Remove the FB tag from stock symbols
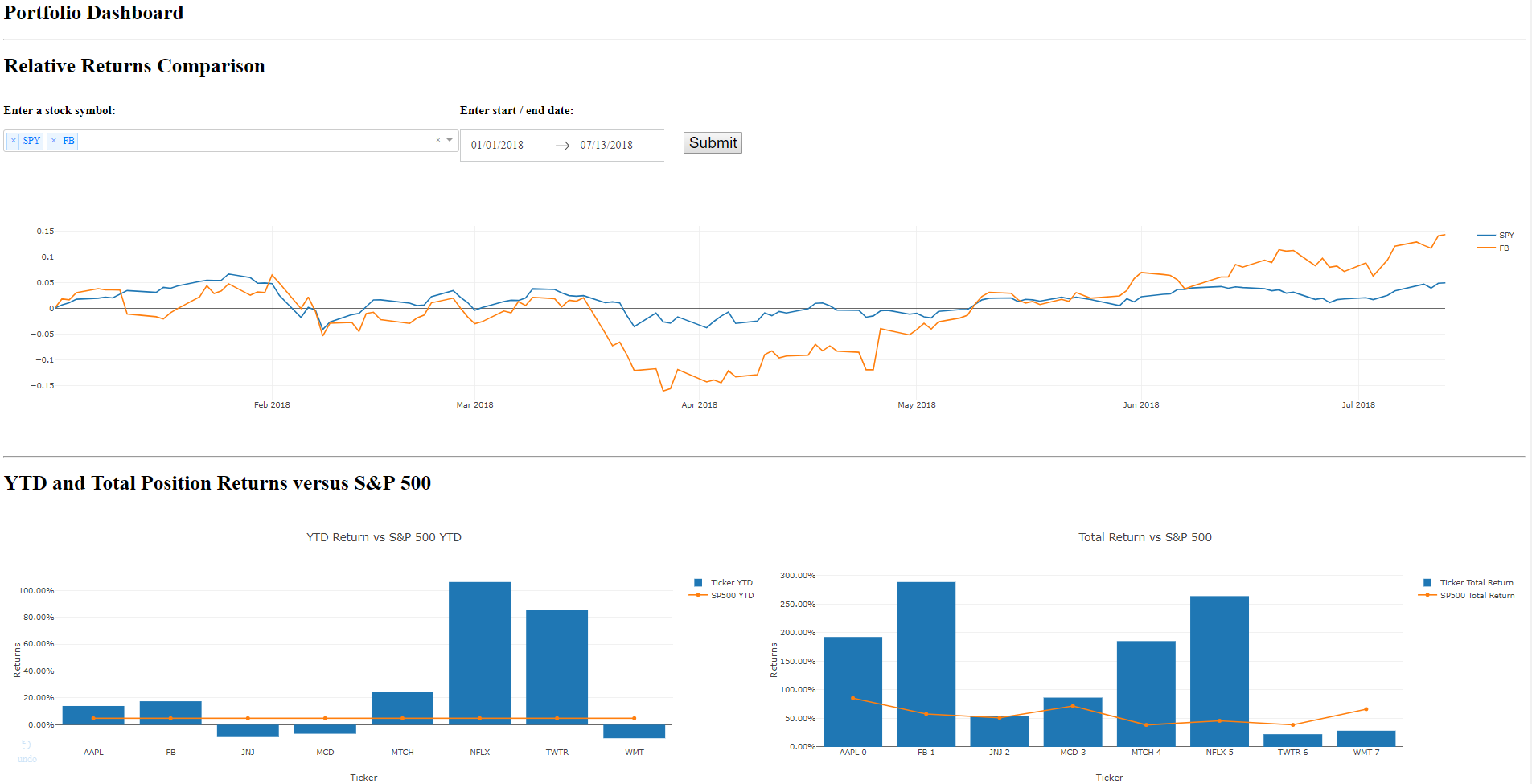 (x=54, y=141)
